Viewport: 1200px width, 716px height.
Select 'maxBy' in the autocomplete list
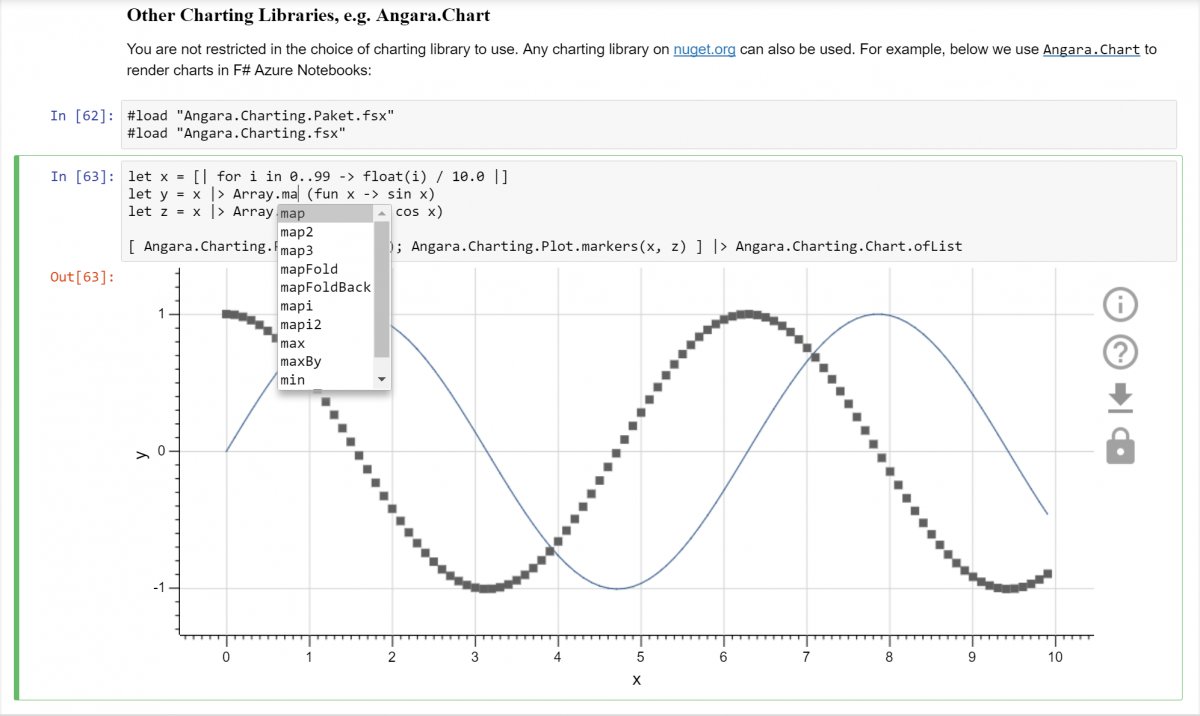pyautogui.click(x=325, y=361)
